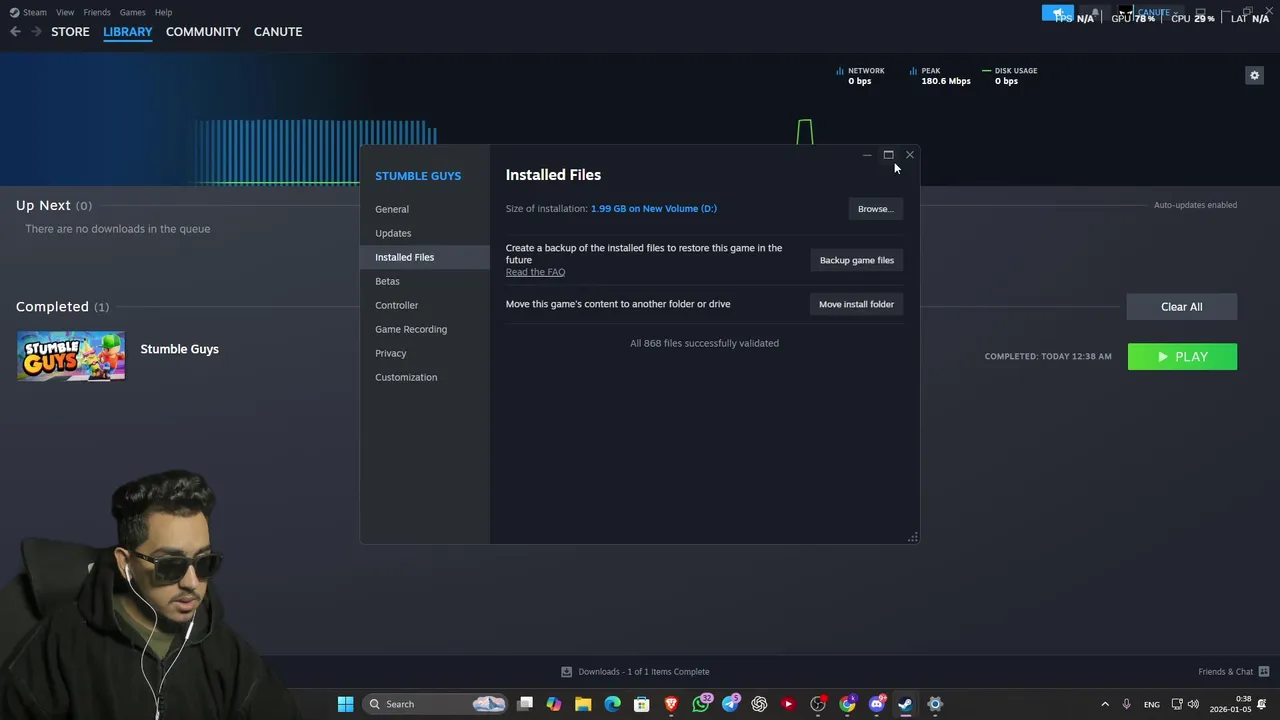Open WhatsApp from the taskbar
This screenshot has height=720, width=1280.
point(701,704)
